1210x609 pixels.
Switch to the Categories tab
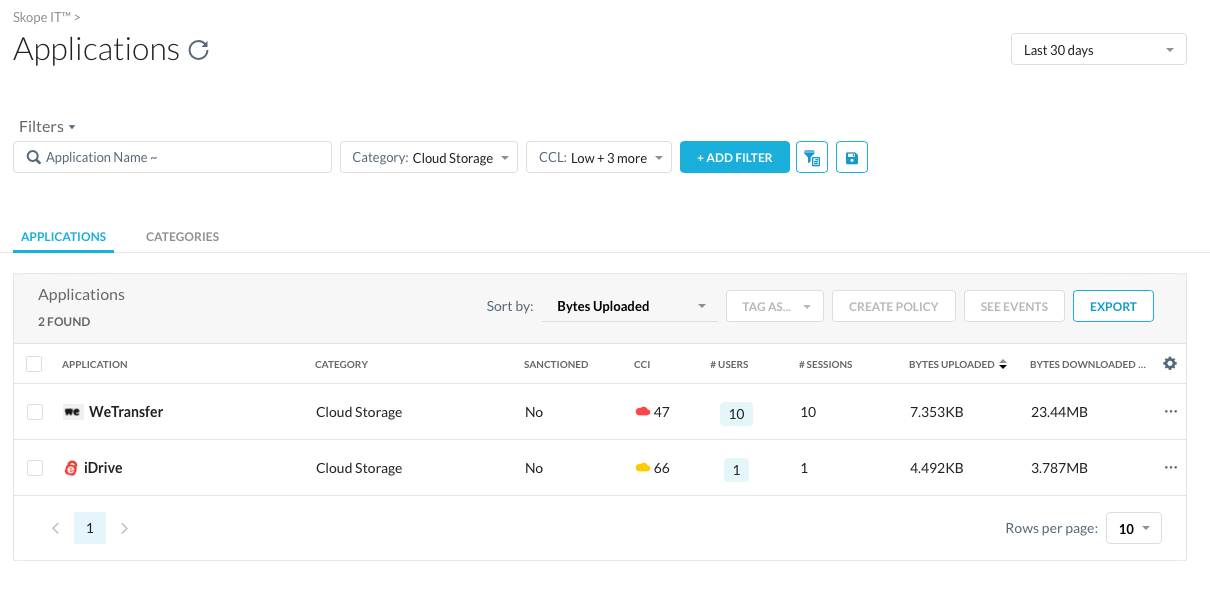click(x=182, y=237)
